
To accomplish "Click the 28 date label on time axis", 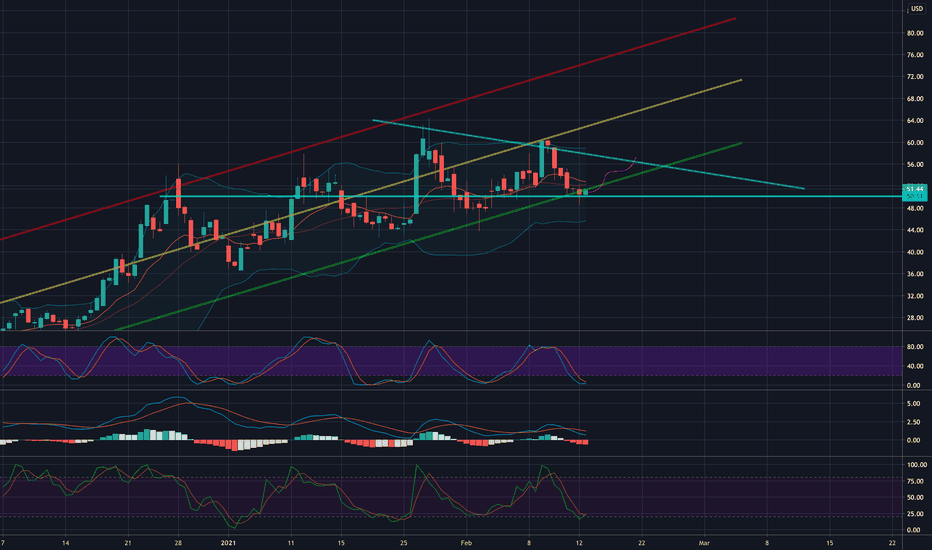I will coord(178,543).
